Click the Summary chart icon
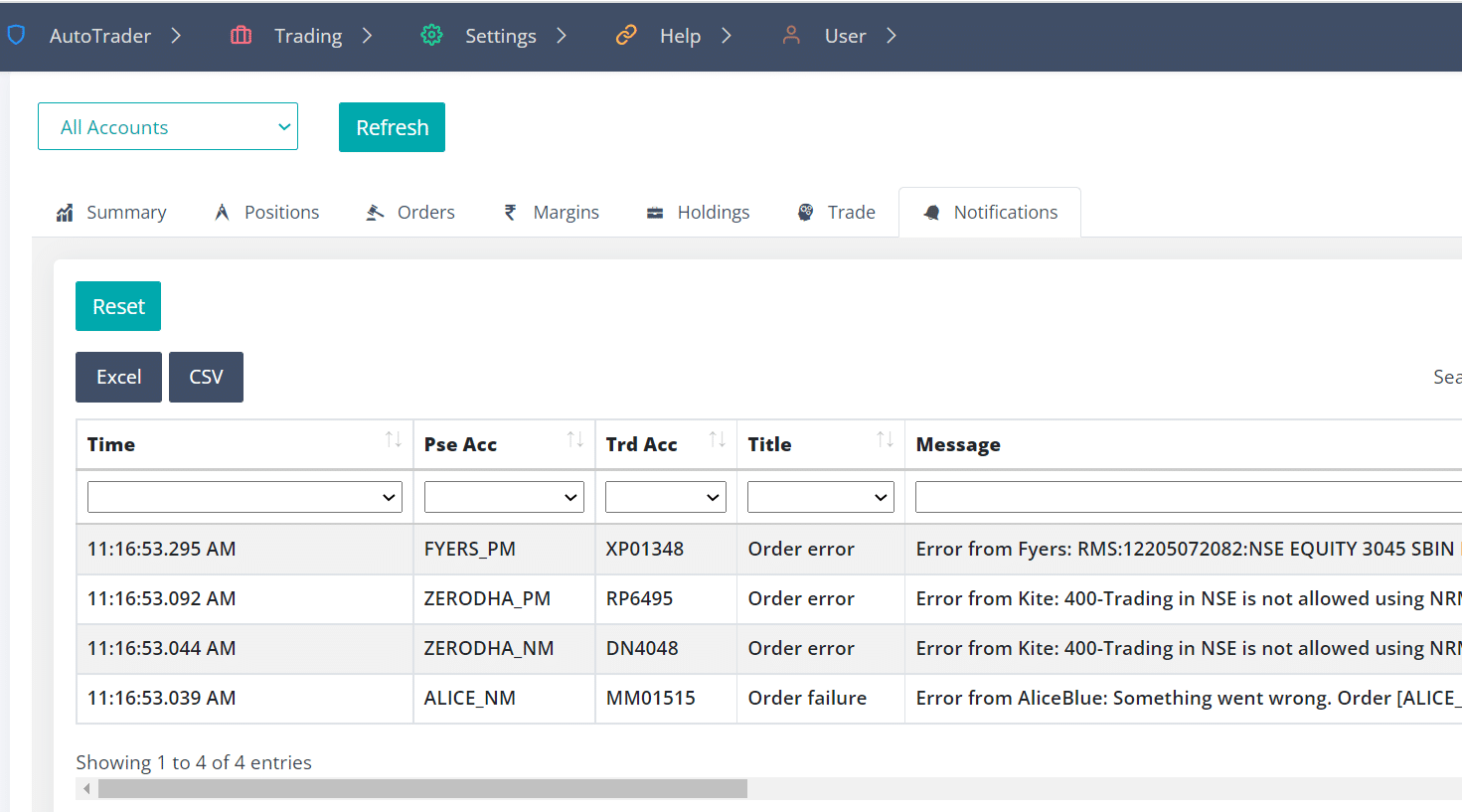1462x812 pixels. click(x=65, y=213)
